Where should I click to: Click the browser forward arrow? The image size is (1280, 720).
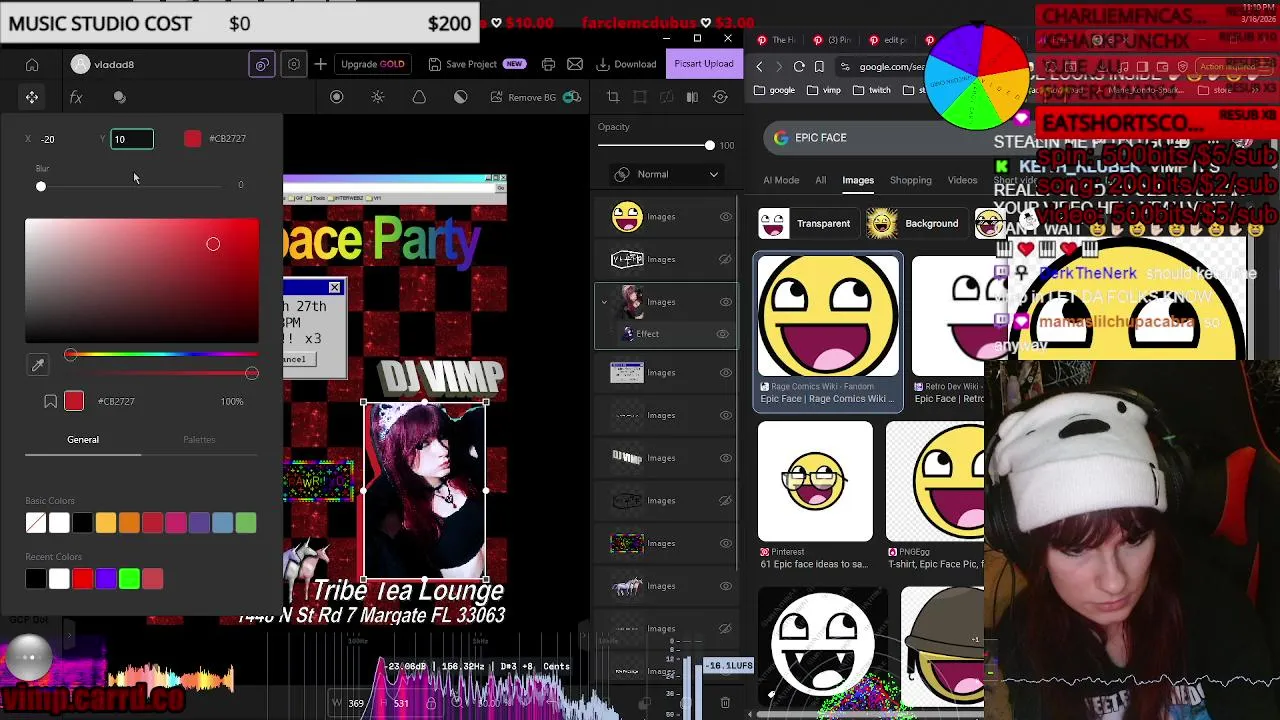779,66
